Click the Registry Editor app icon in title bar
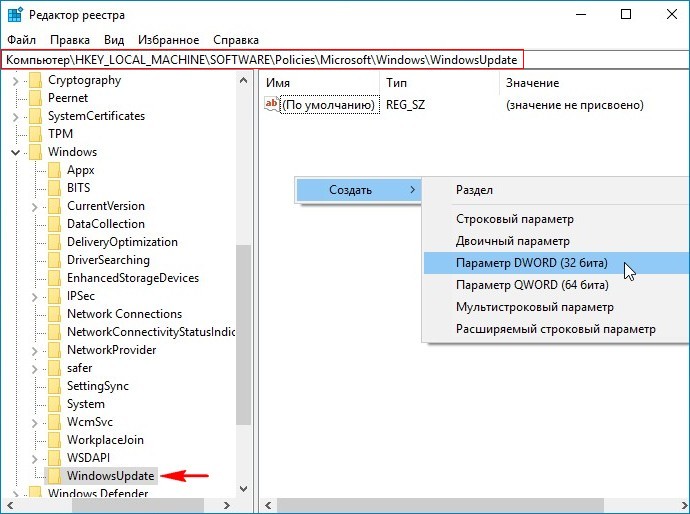Viewport: 690px width, 514px height. [15, 15]
